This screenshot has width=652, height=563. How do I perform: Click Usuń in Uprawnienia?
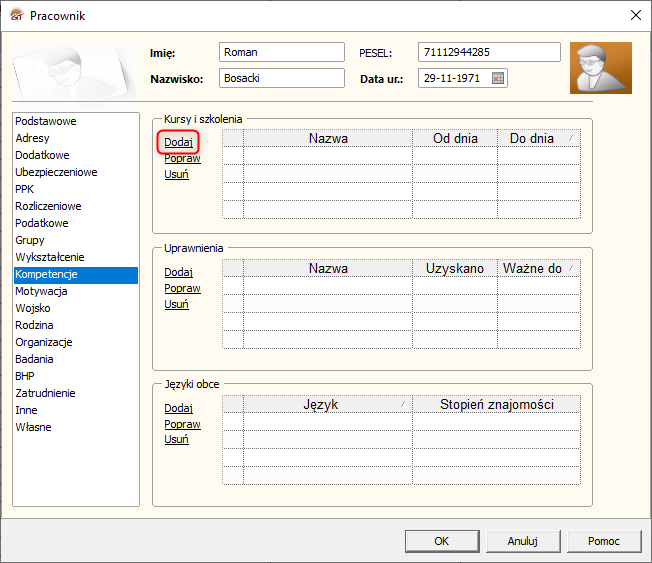pos(176,304)
